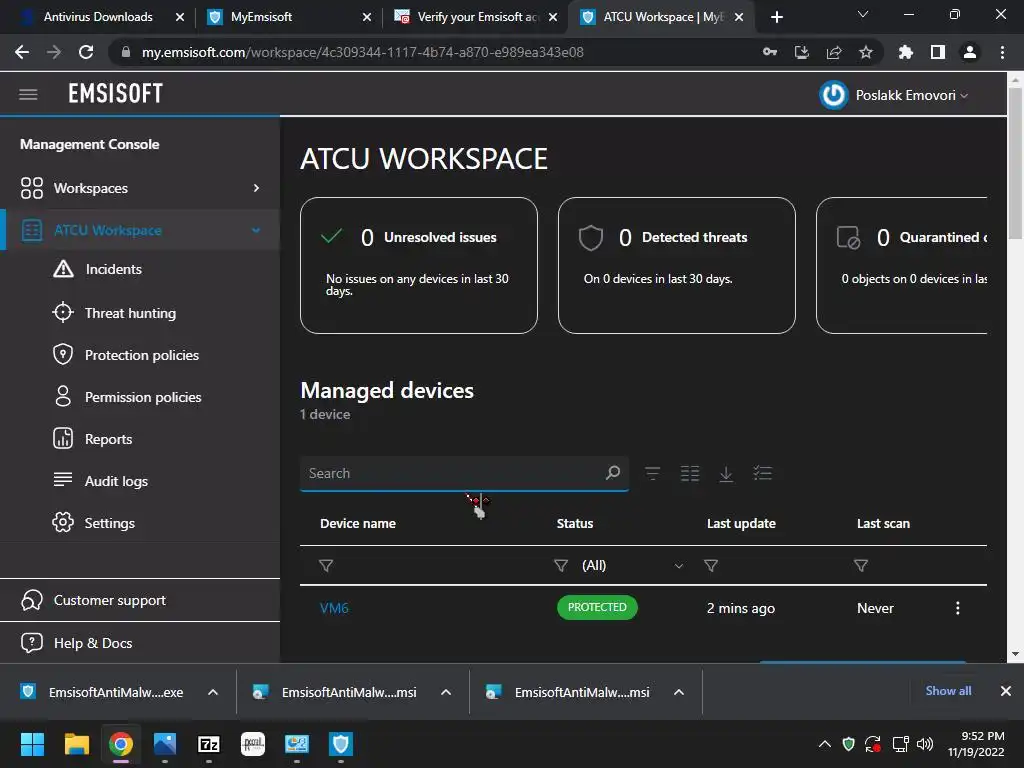1024x768 pixels.
Task: Click the PROTECTED status badge
Action: [597, 607]
